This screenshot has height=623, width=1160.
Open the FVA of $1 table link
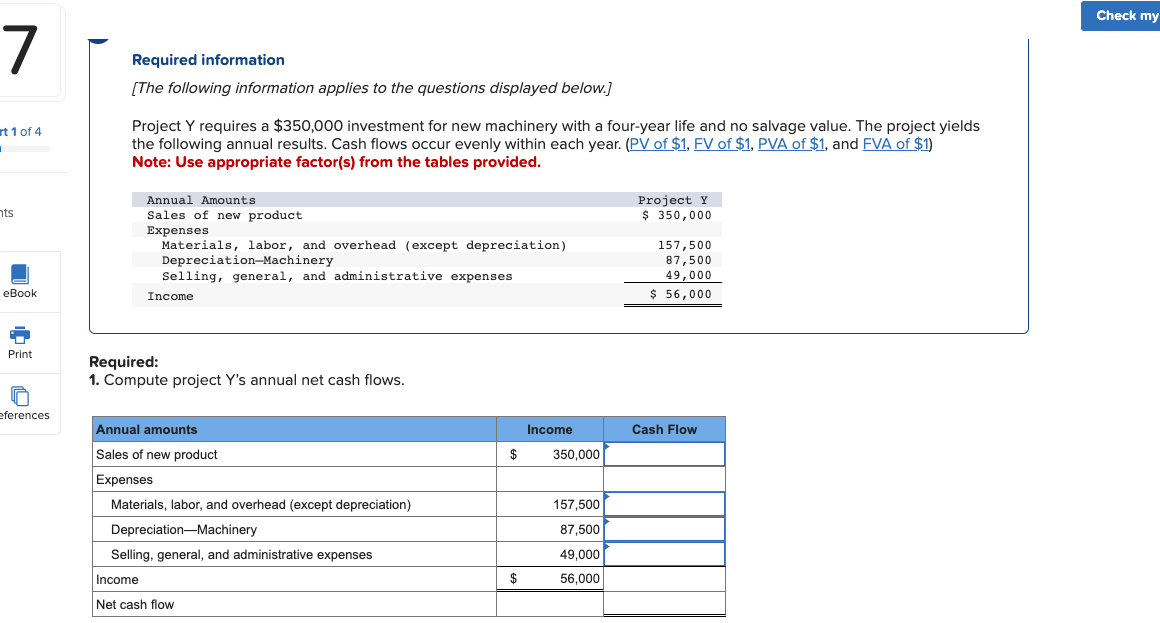(895, 144)
